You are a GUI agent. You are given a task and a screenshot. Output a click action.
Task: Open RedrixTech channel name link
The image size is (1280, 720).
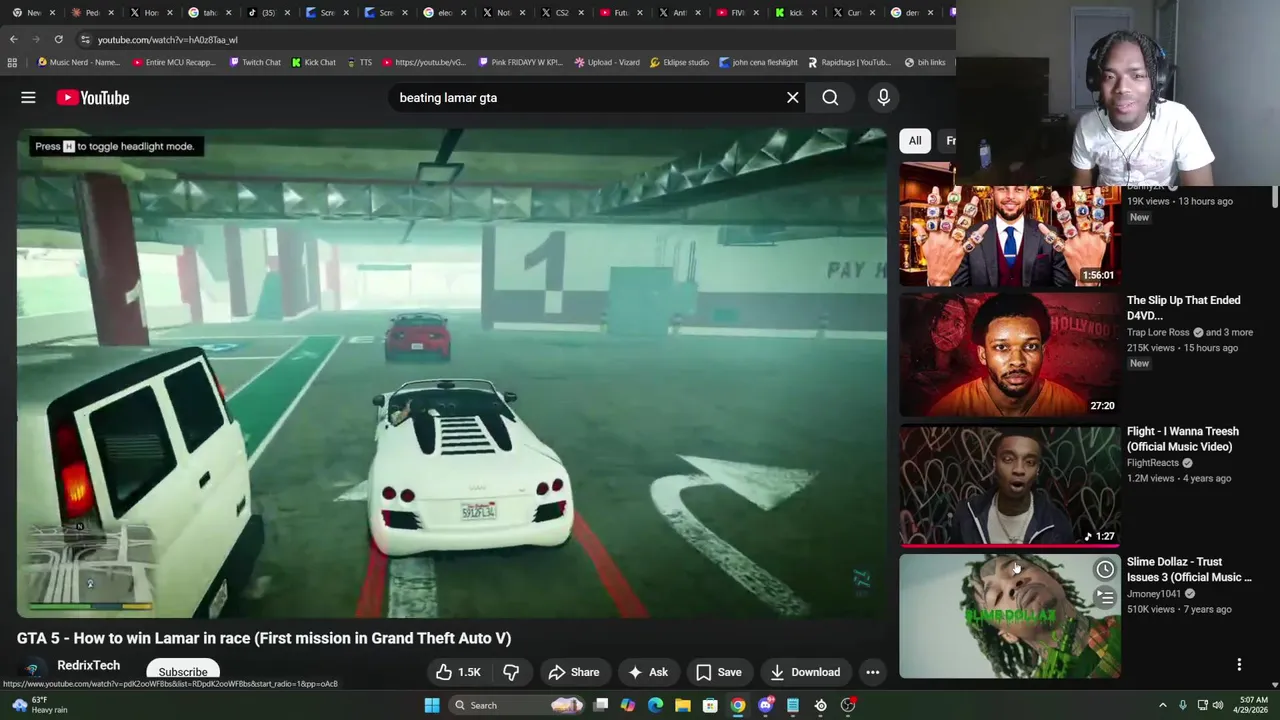(x=88, y=665)
